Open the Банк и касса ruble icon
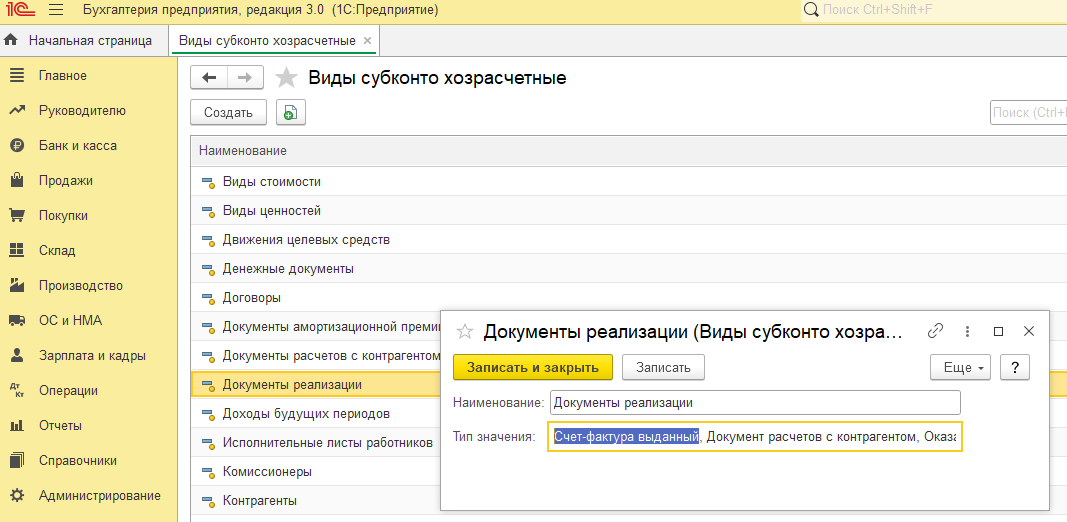1067x522 pixels. click(17, 146)
